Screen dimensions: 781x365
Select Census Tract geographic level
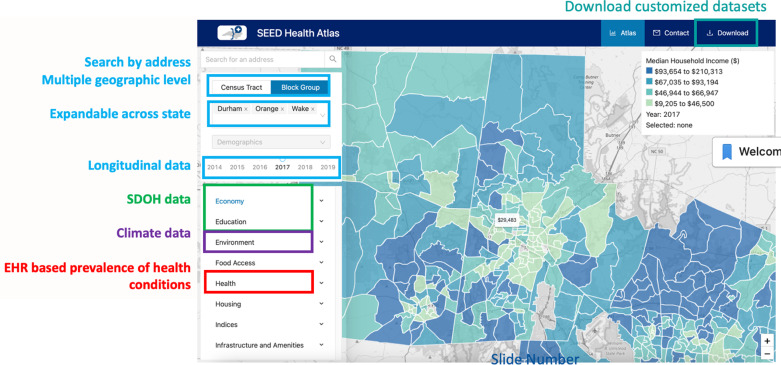pyautogui.click(x=242, y=87)
